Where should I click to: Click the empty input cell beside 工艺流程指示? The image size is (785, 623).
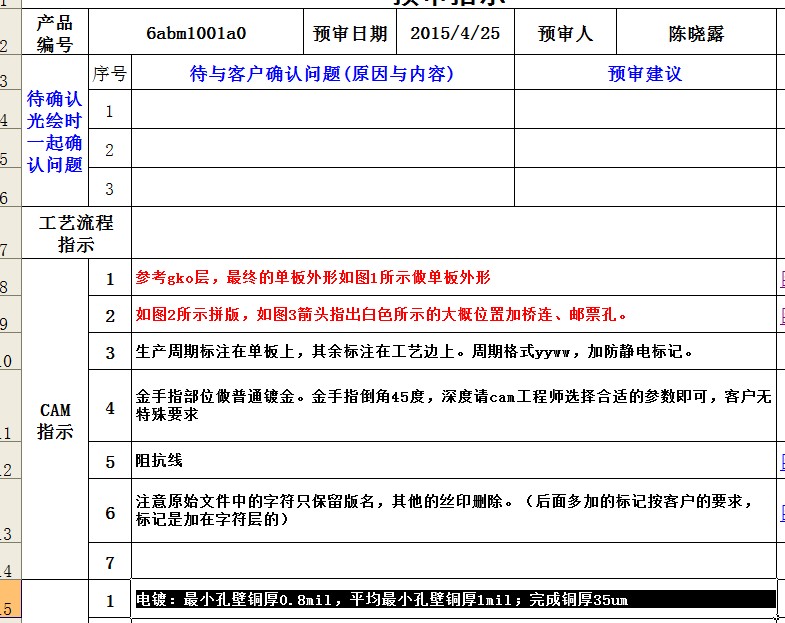click(454, 233)
